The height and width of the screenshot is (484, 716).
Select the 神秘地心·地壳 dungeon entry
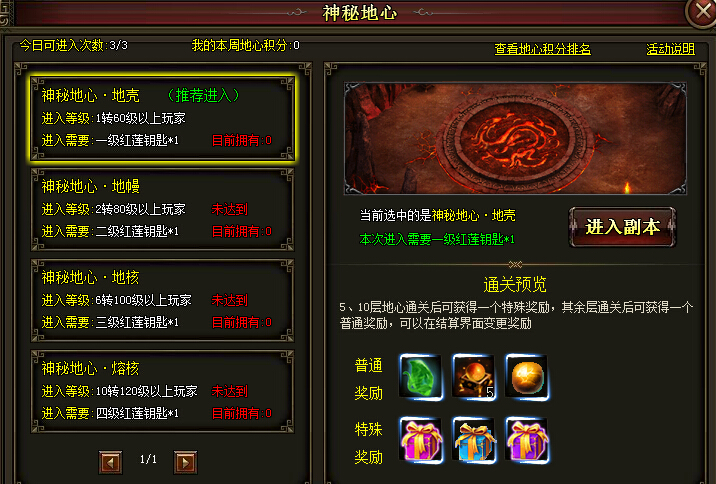163,118
